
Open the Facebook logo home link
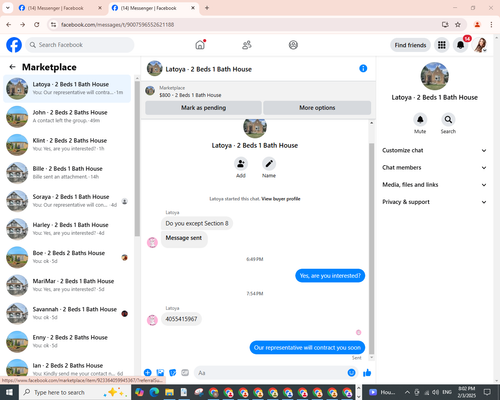[14, 45]
